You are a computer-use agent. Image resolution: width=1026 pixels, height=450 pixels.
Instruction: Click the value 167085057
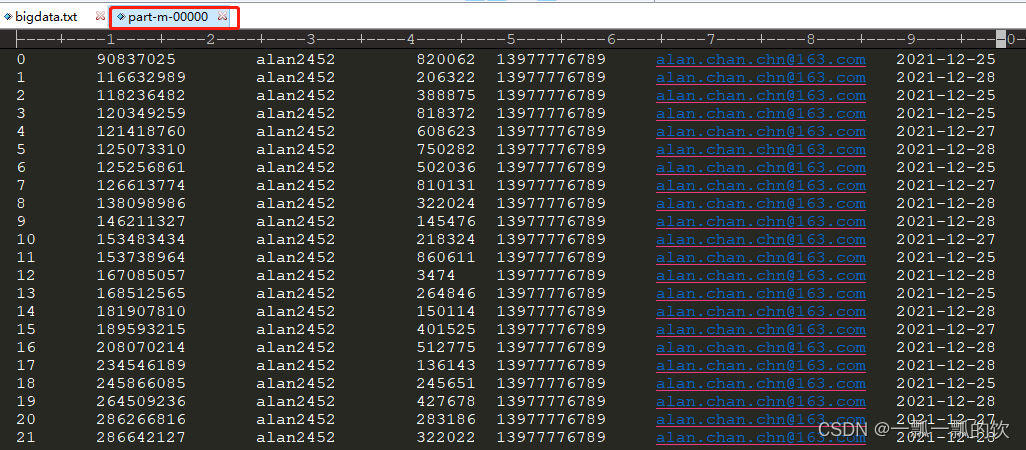[x=141, y=275]
